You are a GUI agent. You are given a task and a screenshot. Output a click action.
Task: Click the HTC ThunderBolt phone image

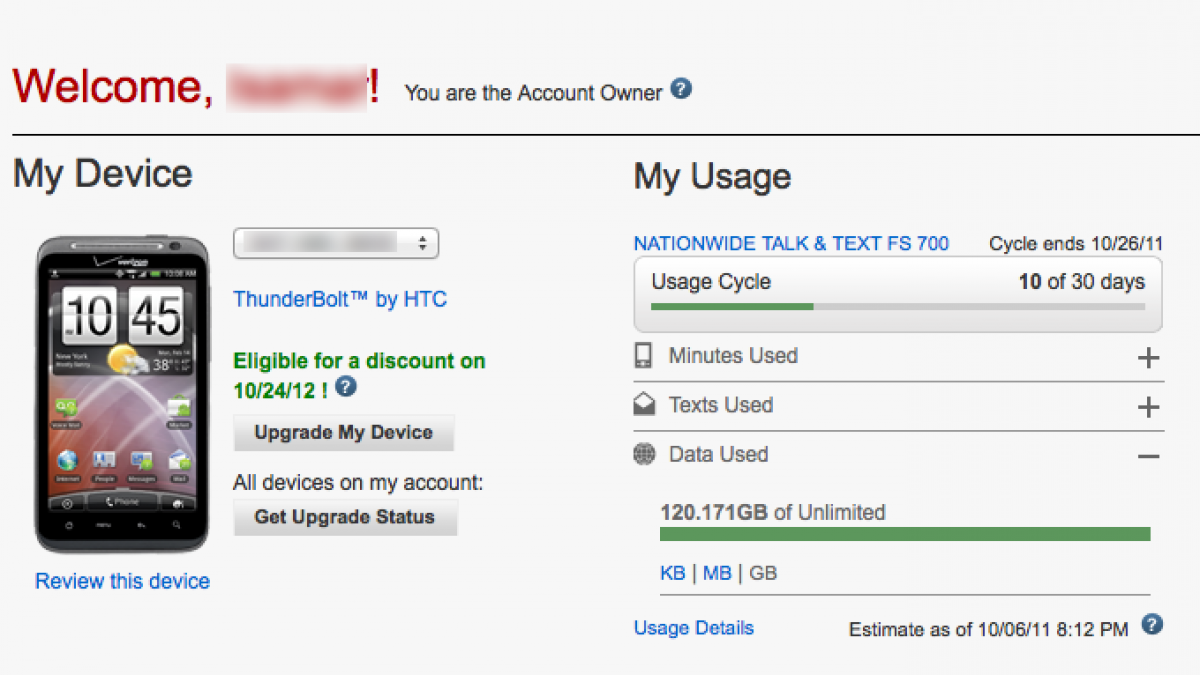[122, 394]
